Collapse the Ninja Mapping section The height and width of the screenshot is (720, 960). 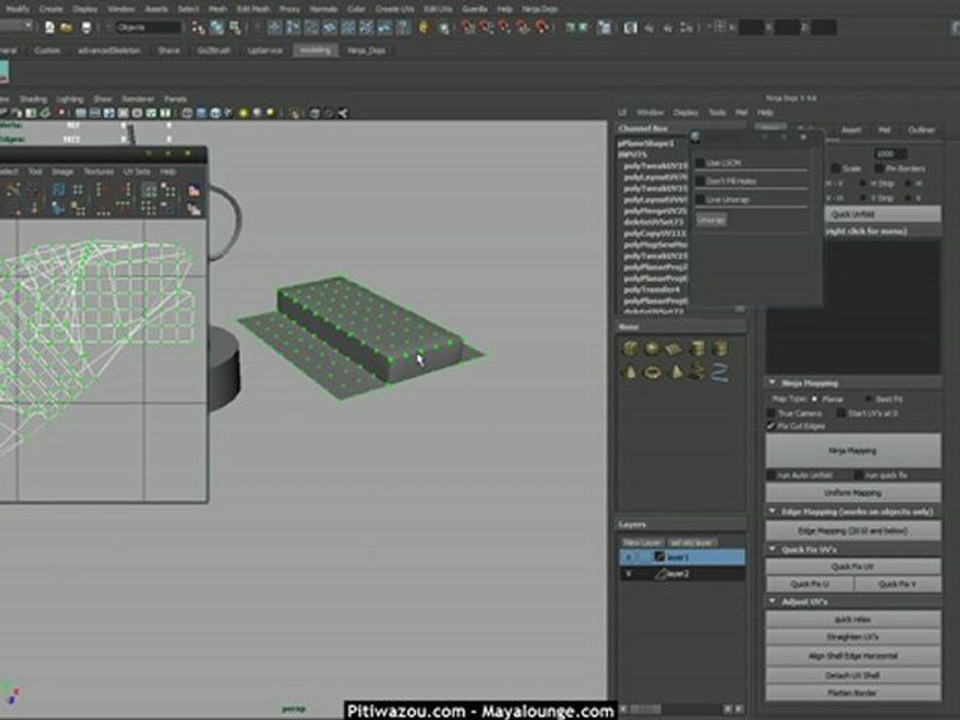coord(773,383)
